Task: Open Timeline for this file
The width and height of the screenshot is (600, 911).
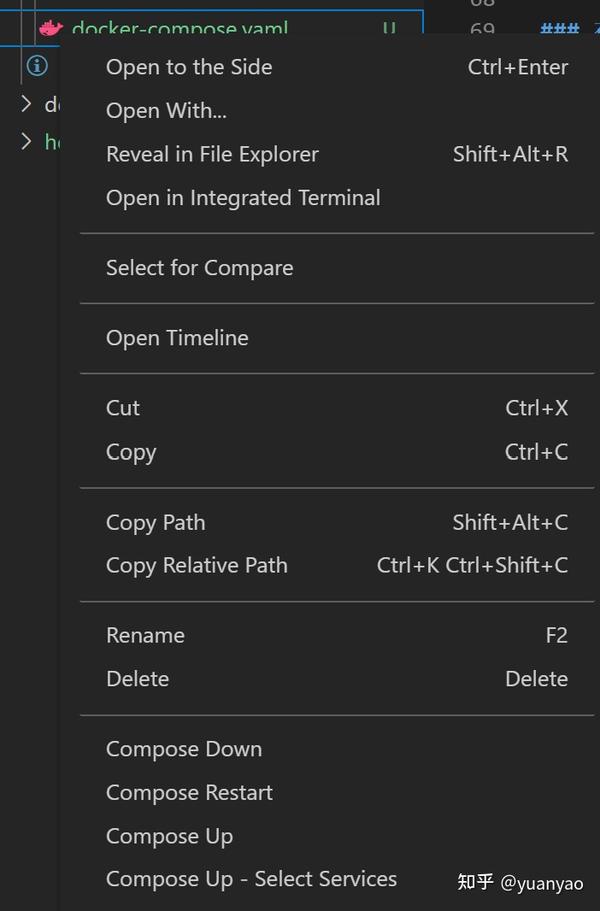Action: 177,338
